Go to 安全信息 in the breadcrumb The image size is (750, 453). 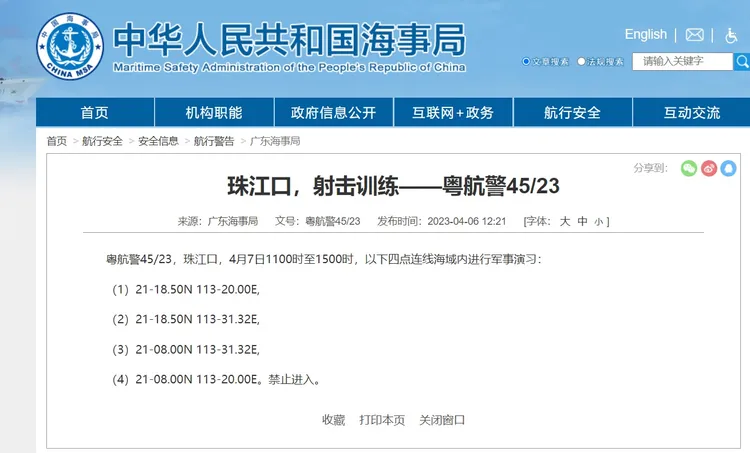[158, 141]
